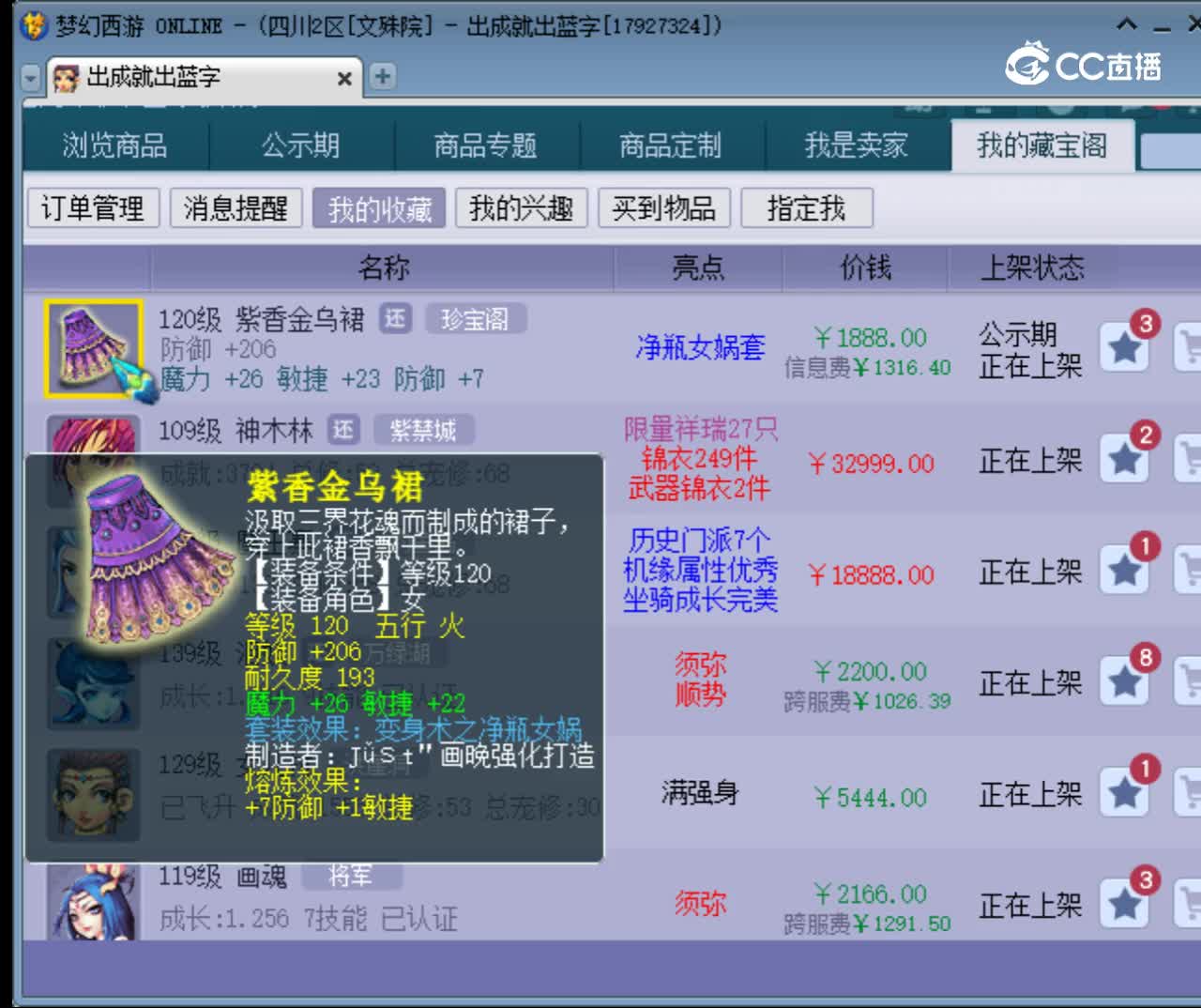Click the 119级 画魂 item name

pos(222,877)
